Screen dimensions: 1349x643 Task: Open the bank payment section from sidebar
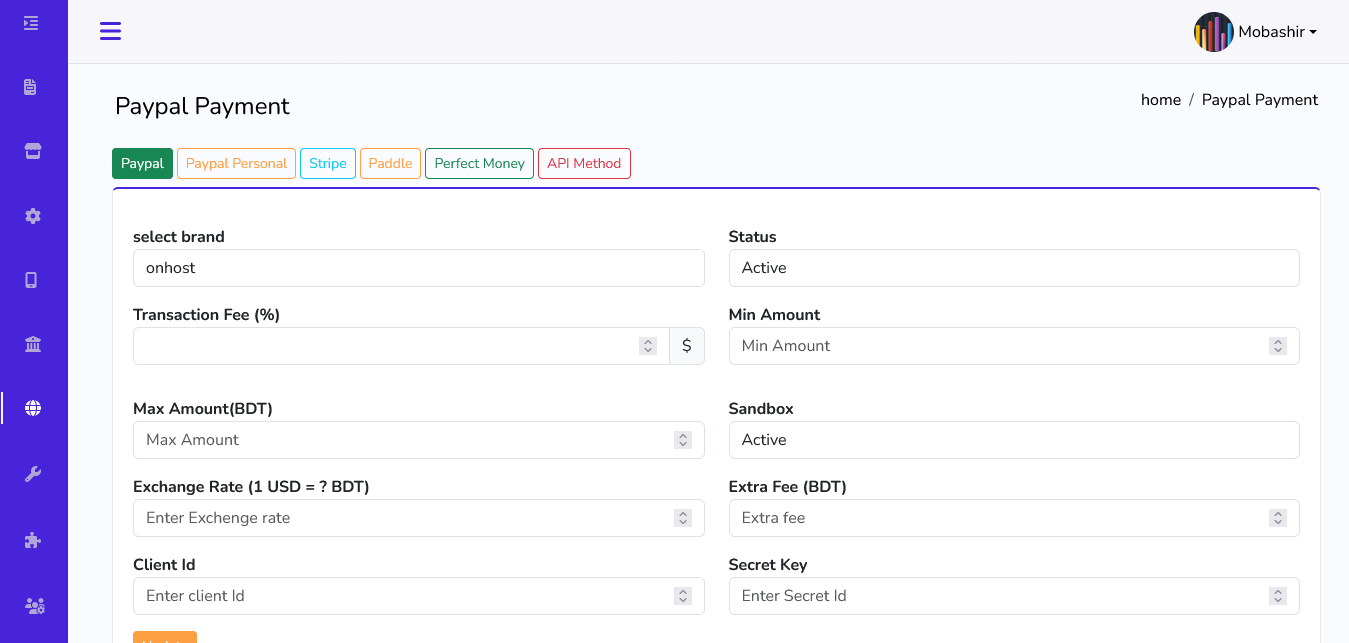[33, 343]
